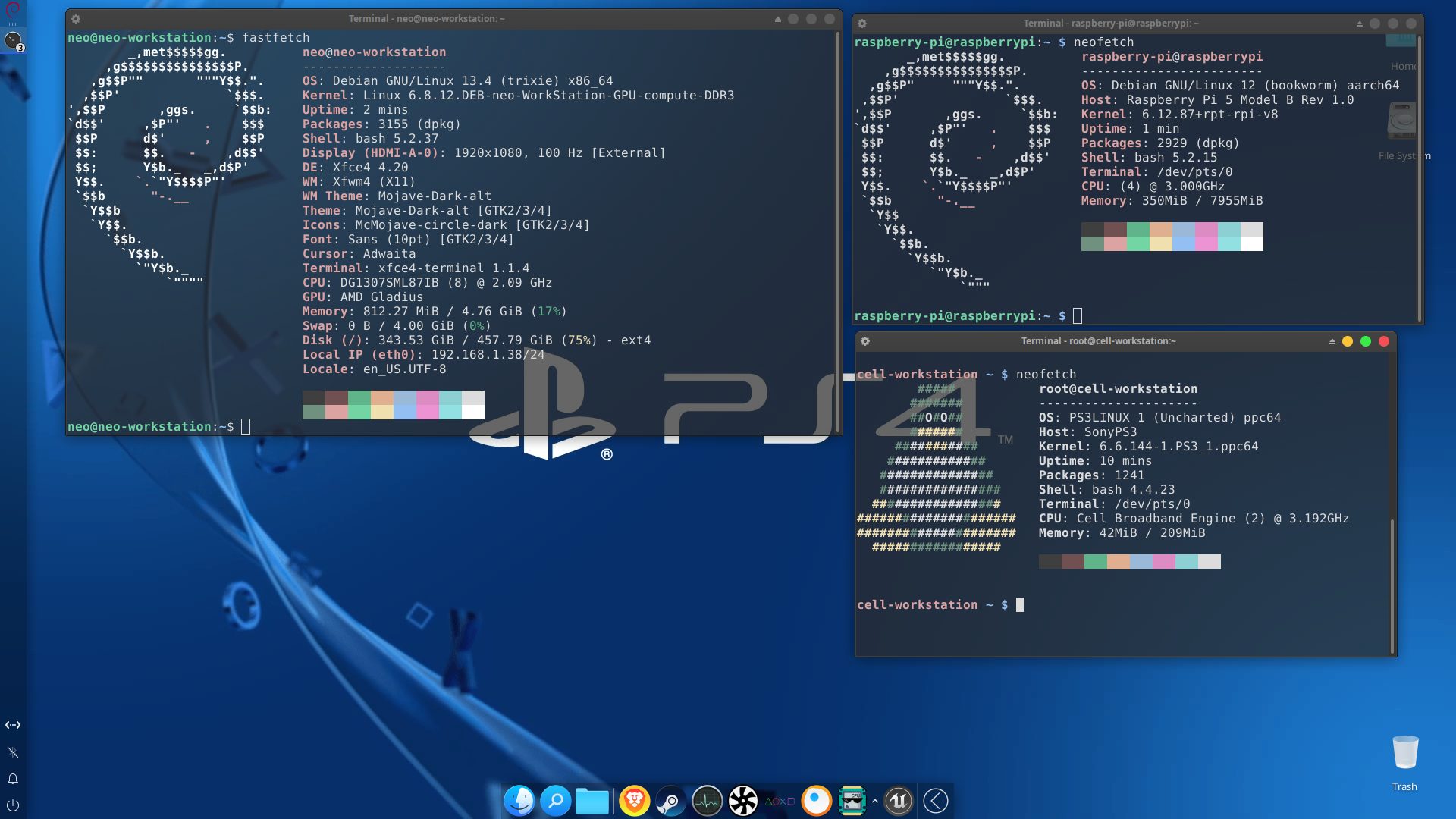Click the back arrow circle in dock
Image resolution: width=1456 pixels, height=819 pixels.
click(x=936, y=801)
